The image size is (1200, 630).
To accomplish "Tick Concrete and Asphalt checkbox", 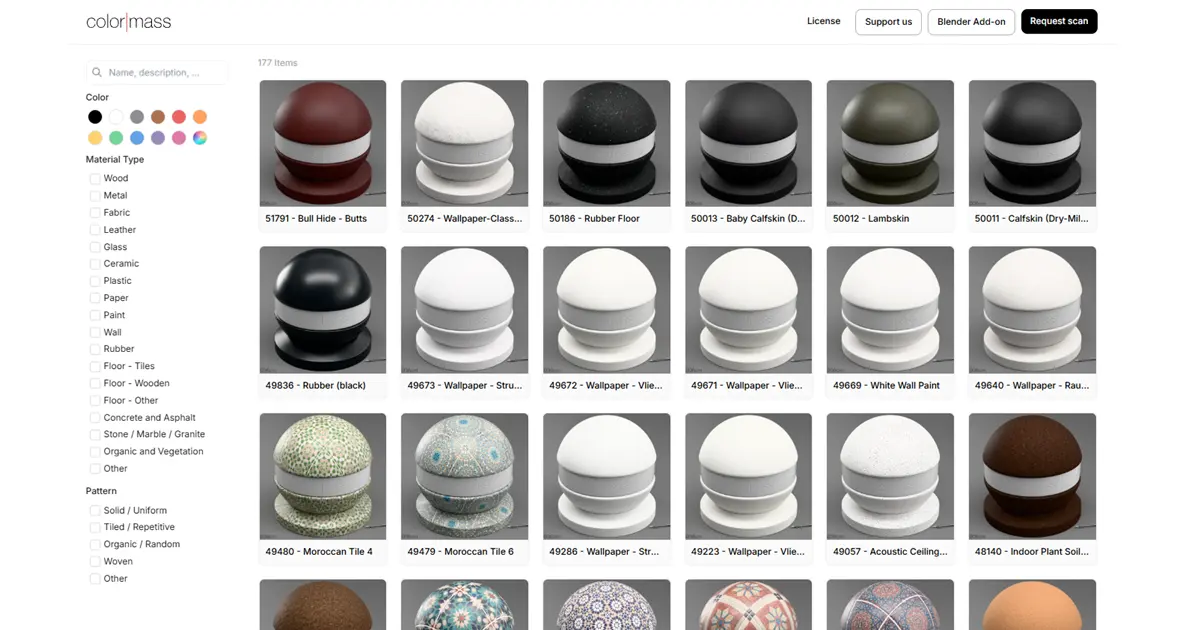I will pyautogui.click(x=95, y=418).
